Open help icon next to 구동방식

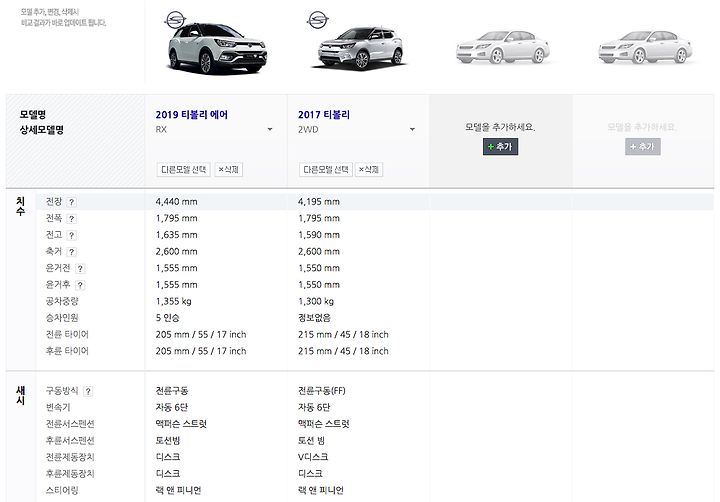click(88, 391)
